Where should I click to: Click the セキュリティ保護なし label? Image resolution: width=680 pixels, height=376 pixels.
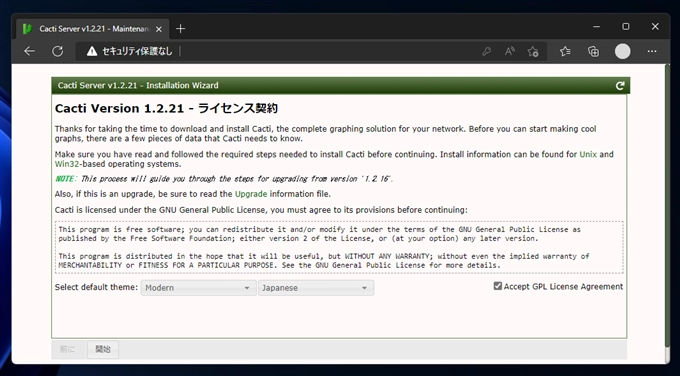[x=137, y=52]
